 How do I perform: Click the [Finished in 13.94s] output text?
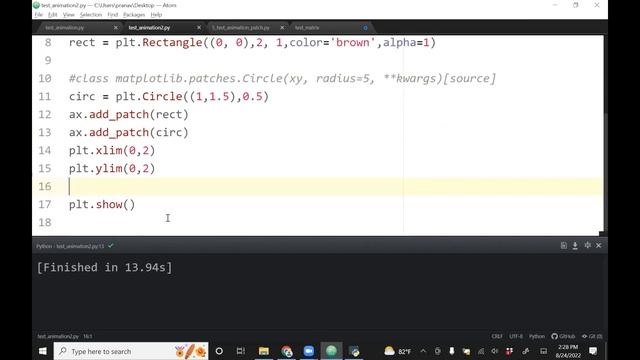(x=104, y=267)
